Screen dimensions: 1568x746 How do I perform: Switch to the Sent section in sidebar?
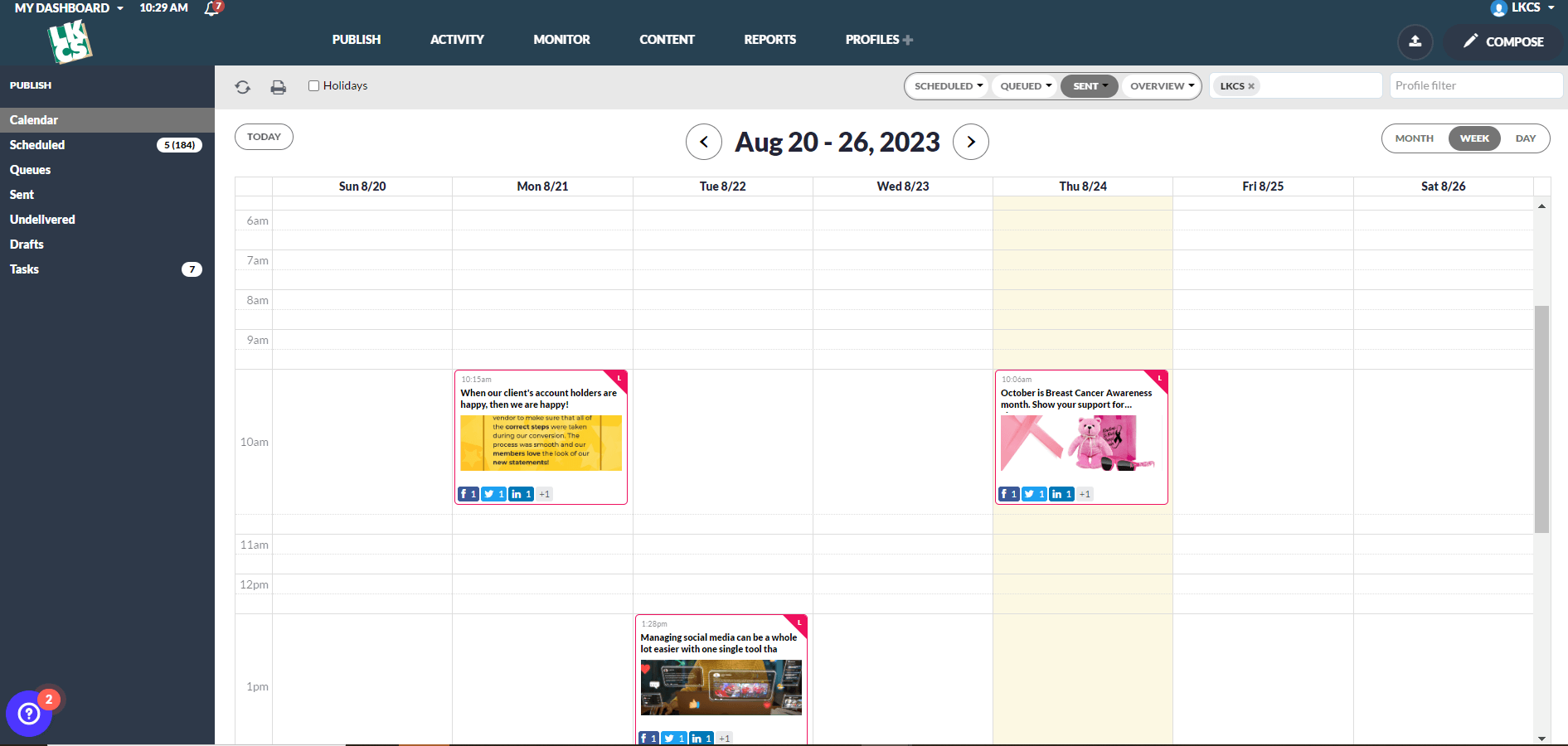point(22,194)
